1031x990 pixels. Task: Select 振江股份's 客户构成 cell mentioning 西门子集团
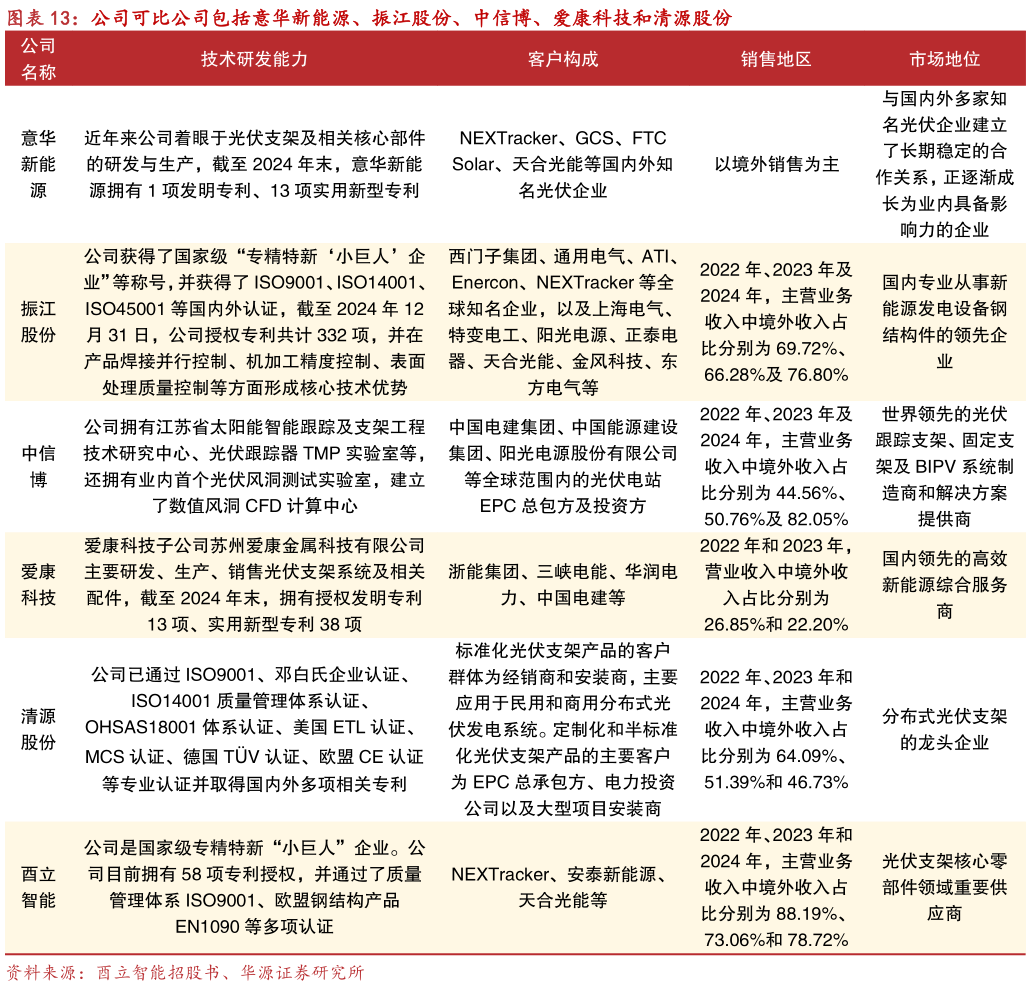562,322
